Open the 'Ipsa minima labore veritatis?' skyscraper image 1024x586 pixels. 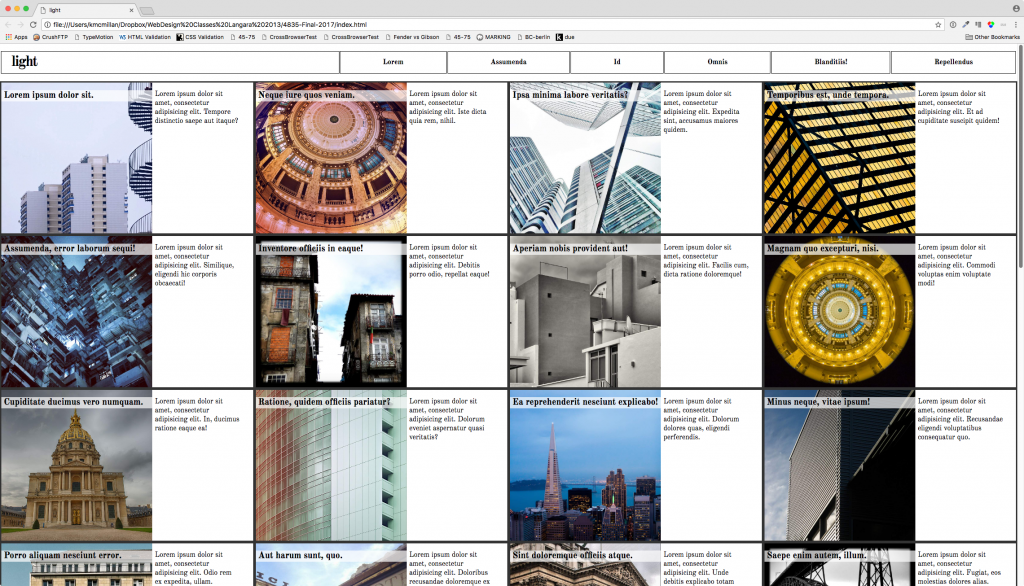[x=585, y=158]
